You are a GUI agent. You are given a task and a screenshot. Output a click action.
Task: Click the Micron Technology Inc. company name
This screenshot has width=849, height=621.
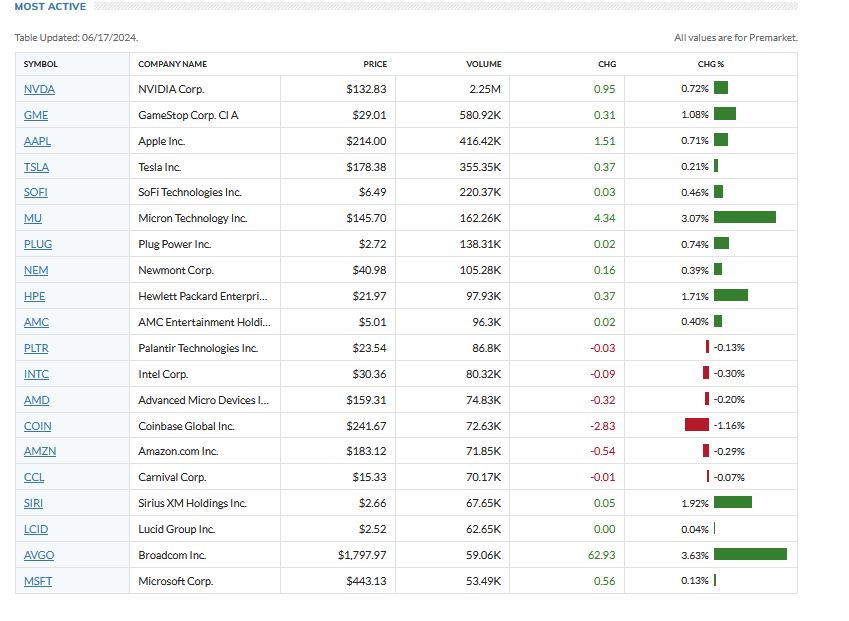tap(192, 218)
